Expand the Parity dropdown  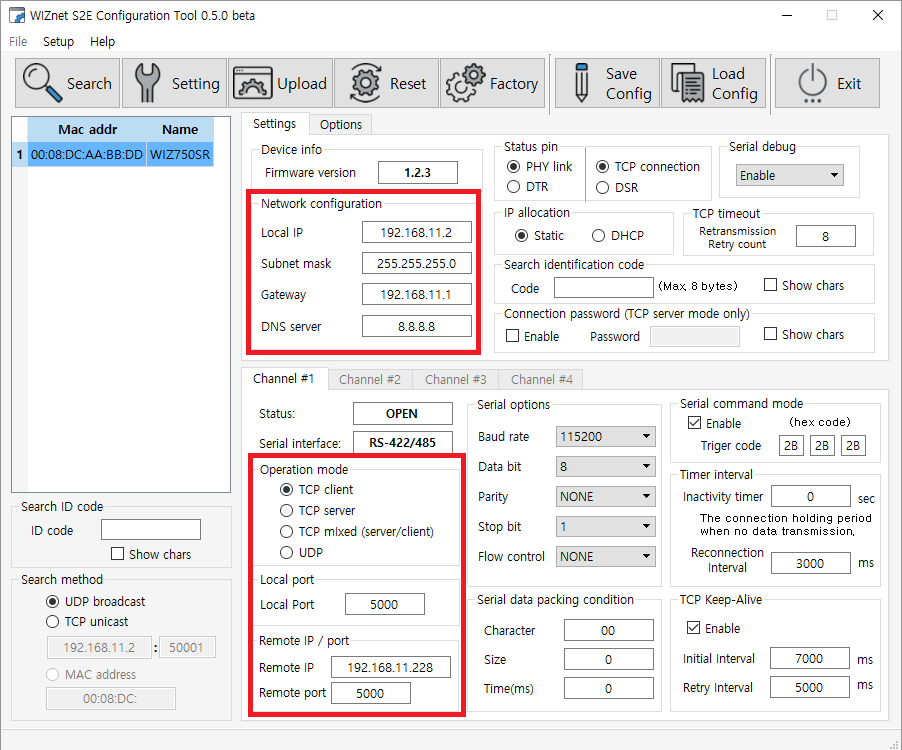605,496
